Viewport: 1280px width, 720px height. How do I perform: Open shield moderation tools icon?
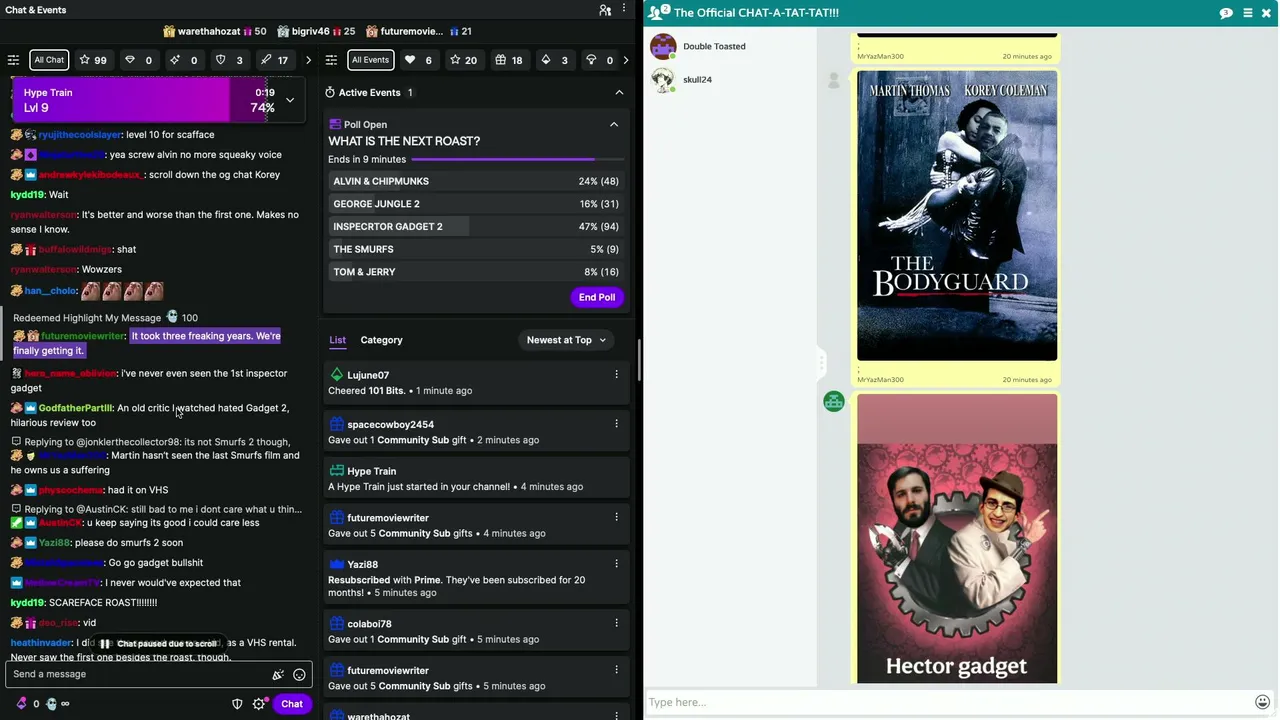(237, 704)
